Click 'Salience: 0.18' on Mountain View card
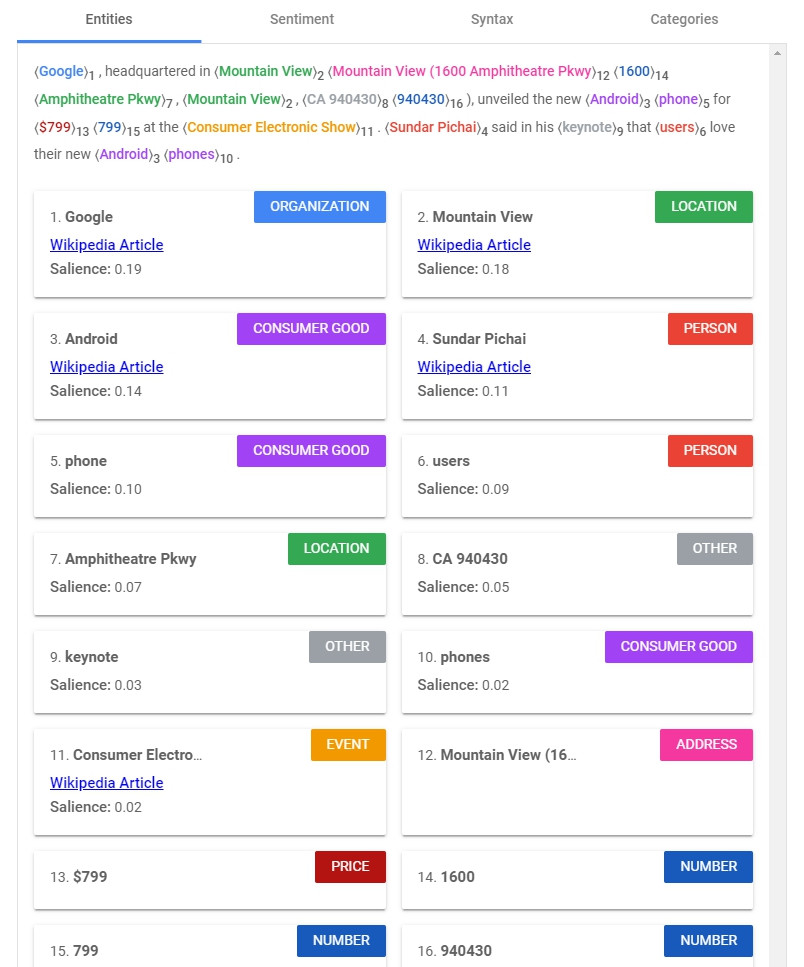The width and height of the screenshot is (804, 967). click(x=463, y=270)
